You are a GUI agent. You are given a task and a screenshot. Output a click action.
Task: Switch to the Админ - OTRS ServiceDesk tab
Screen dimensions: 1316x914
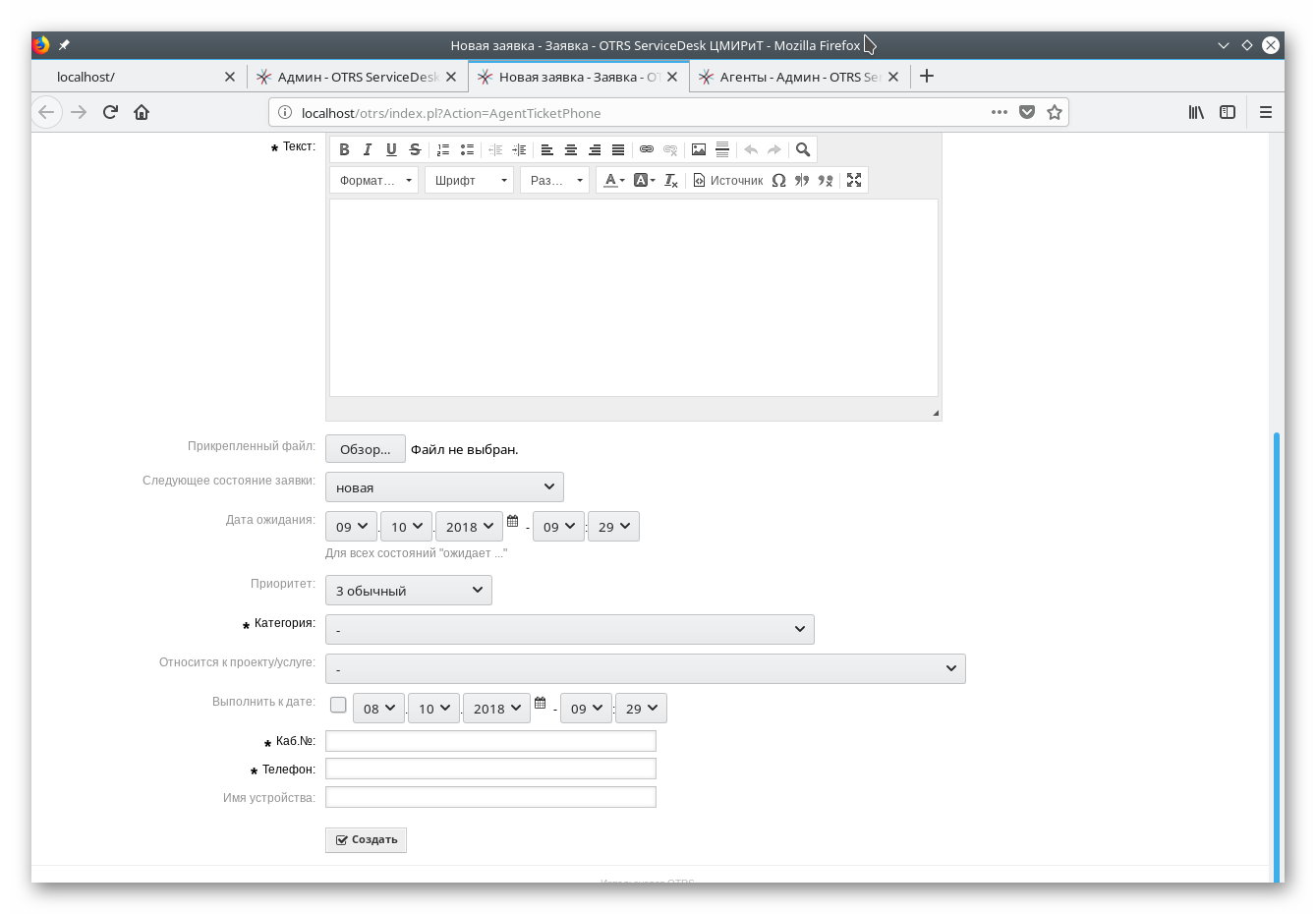coord(357,77)
